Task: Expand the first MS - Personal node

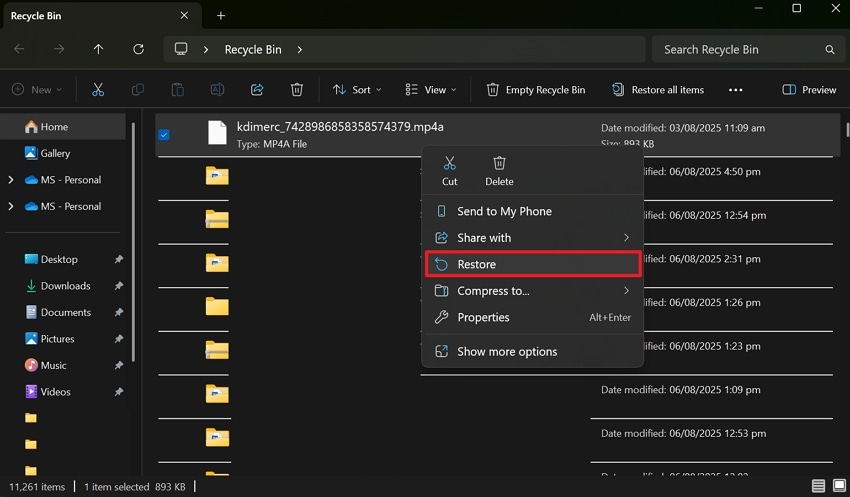Action: pyautogui.click(x=11, y=180)
